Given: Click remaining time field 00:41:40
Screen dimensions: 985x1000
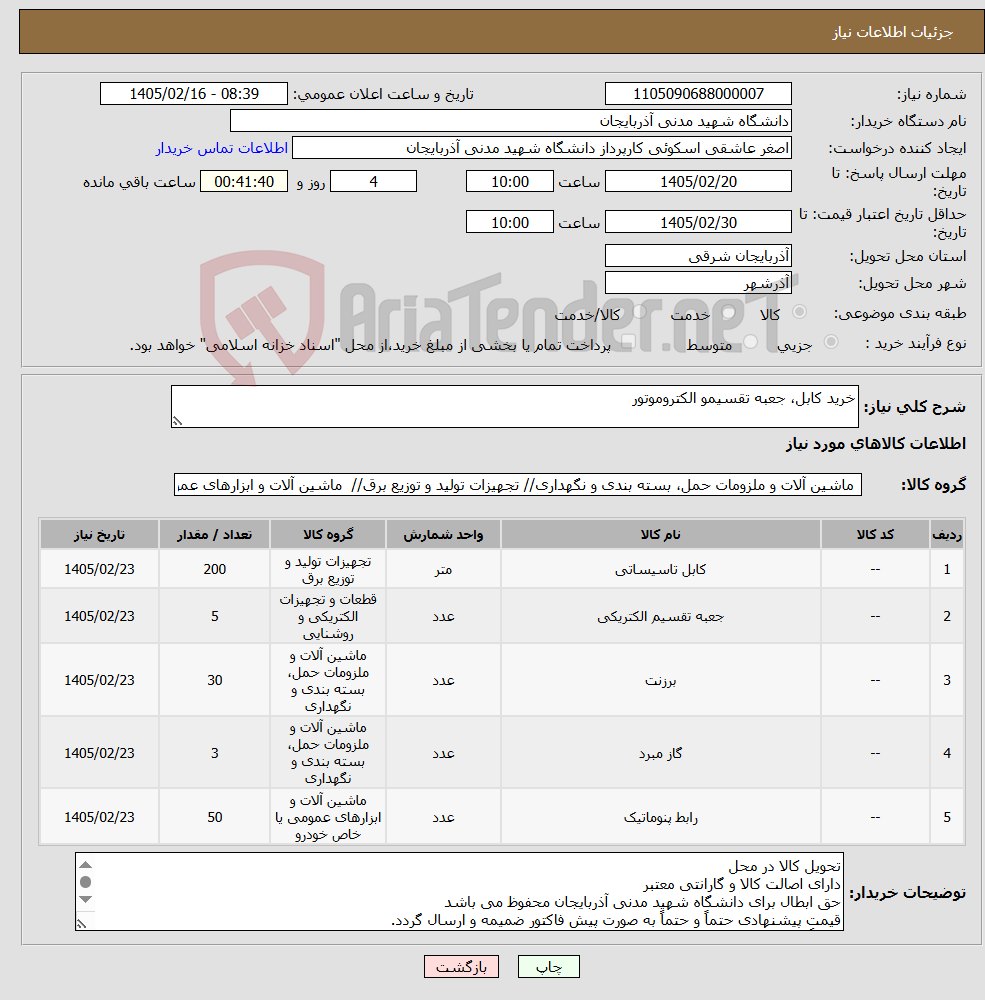Looking at the screenshot, I should [244, 181].
